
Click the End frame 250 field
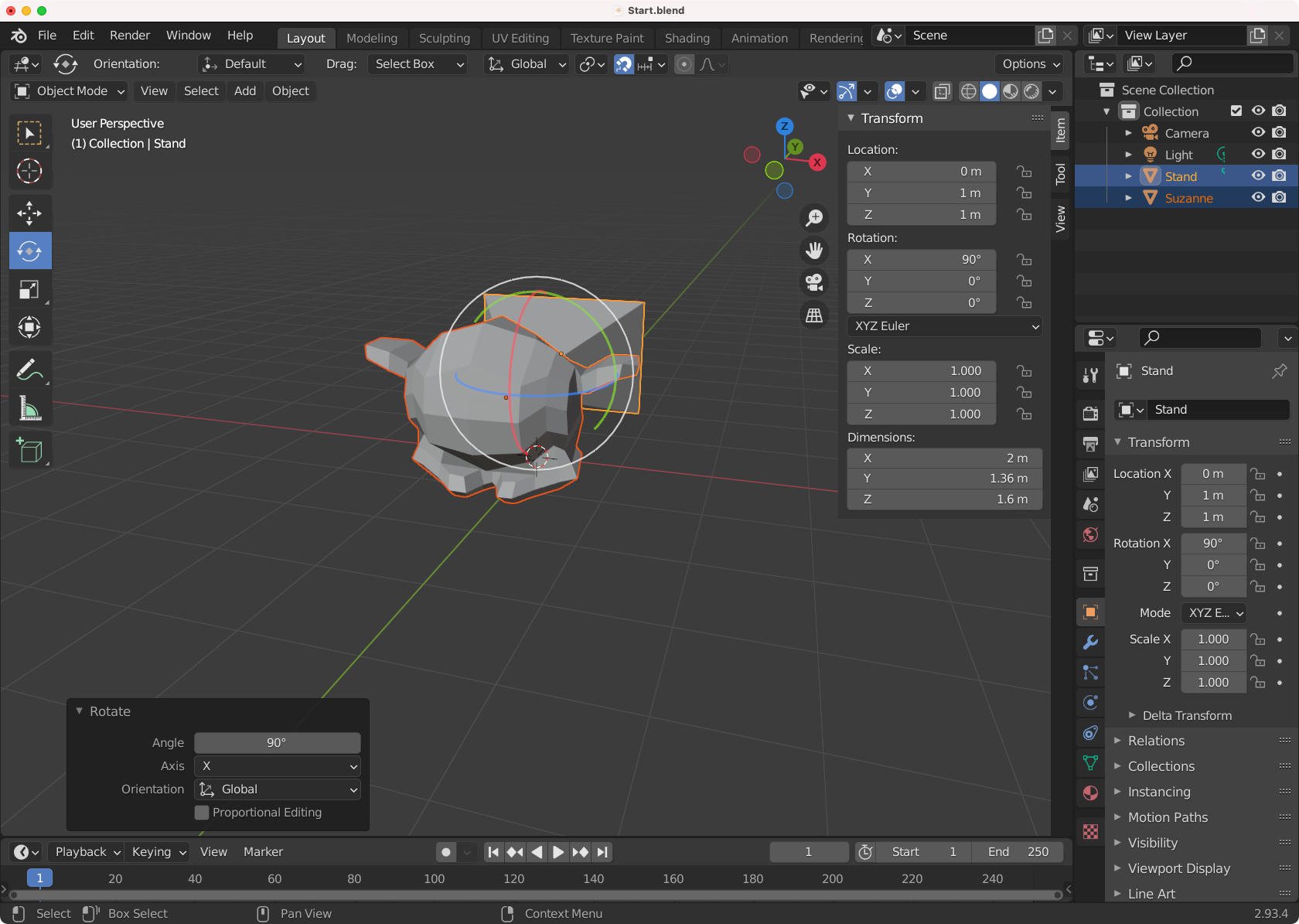(1018, 852)
